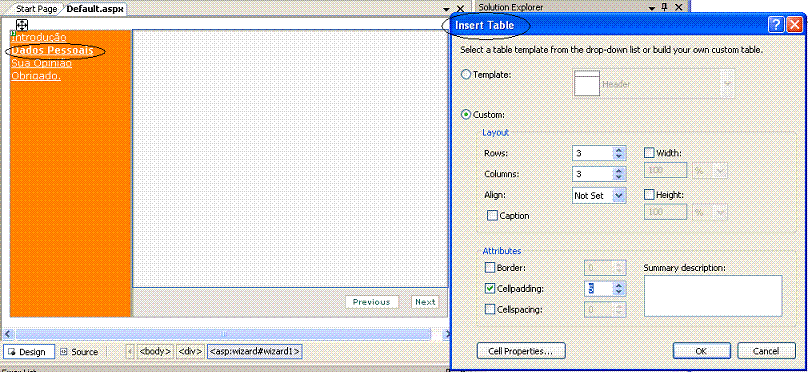Check the Caption checkbox
Image resolution: width=808 pixels, height=372 pixels.
[492, 215]
